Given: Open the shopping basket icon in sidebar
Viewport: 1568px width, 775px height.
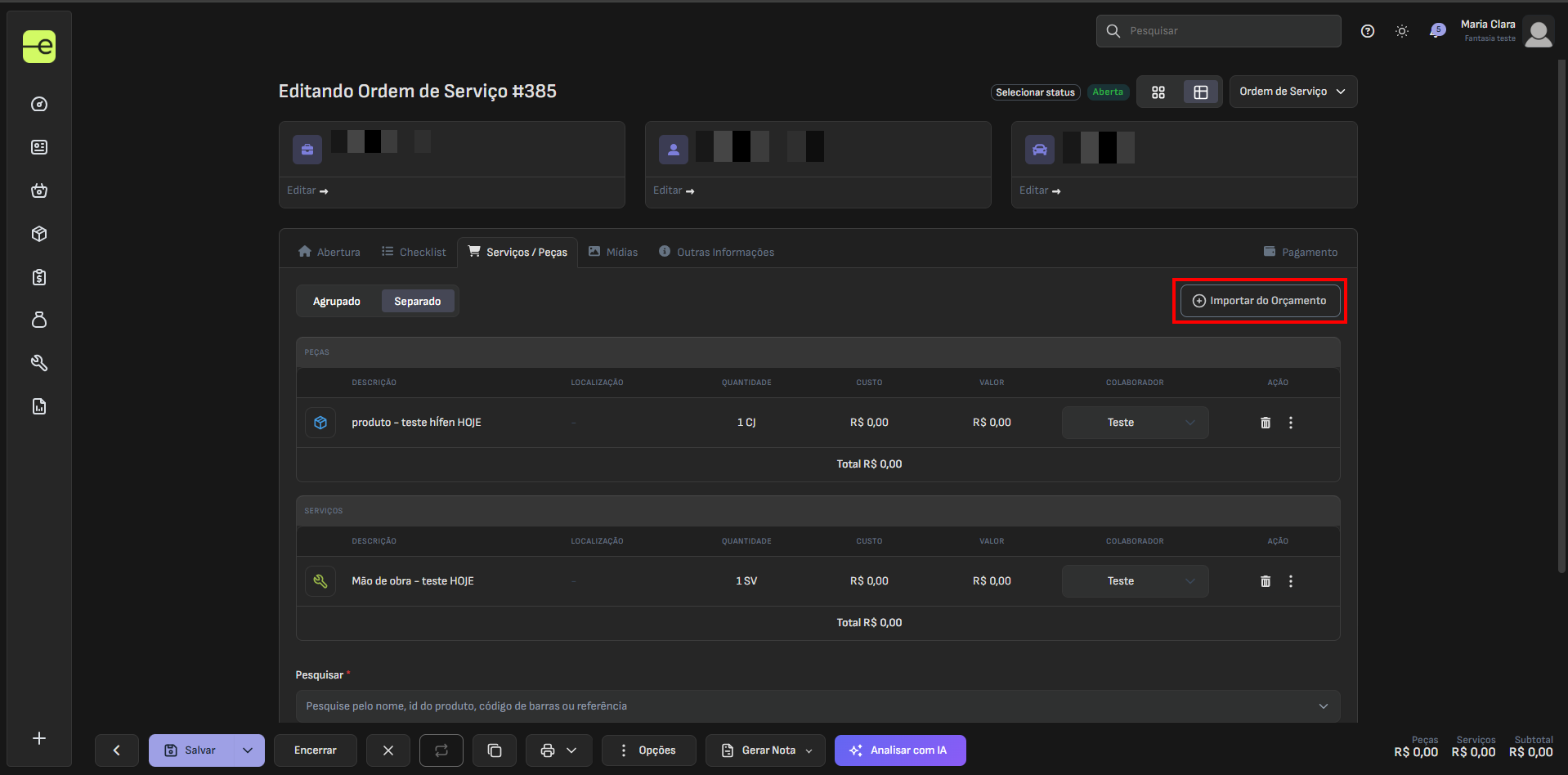Looking at the screenshot, I should 39,190.
